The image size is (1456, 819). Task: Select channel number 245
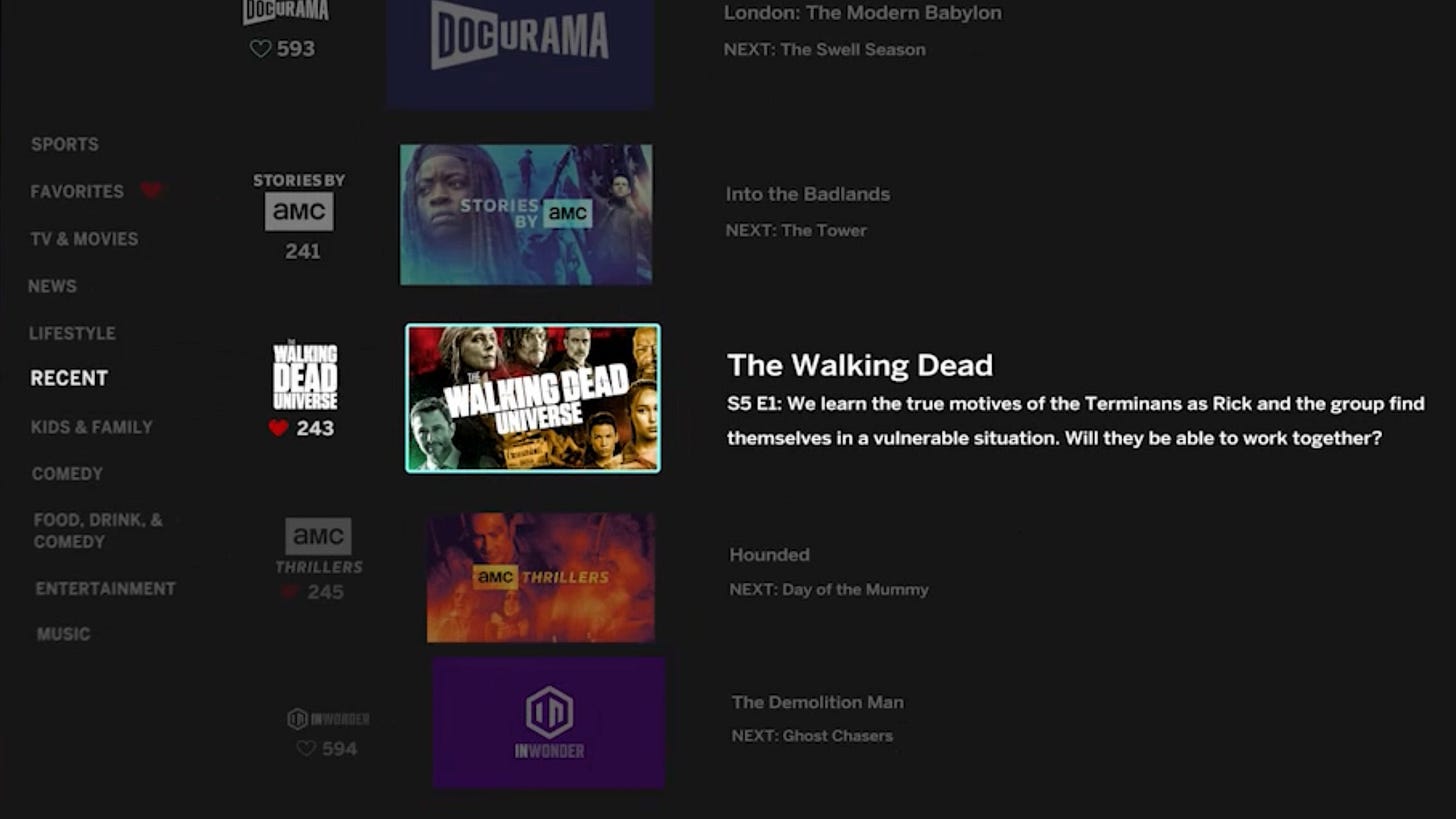[x=325, y=592]
